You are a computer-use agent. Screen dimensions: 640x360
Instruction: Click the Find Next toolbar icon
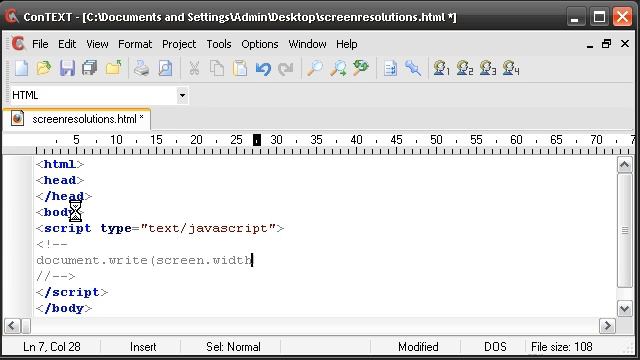[x=338, y=68]
